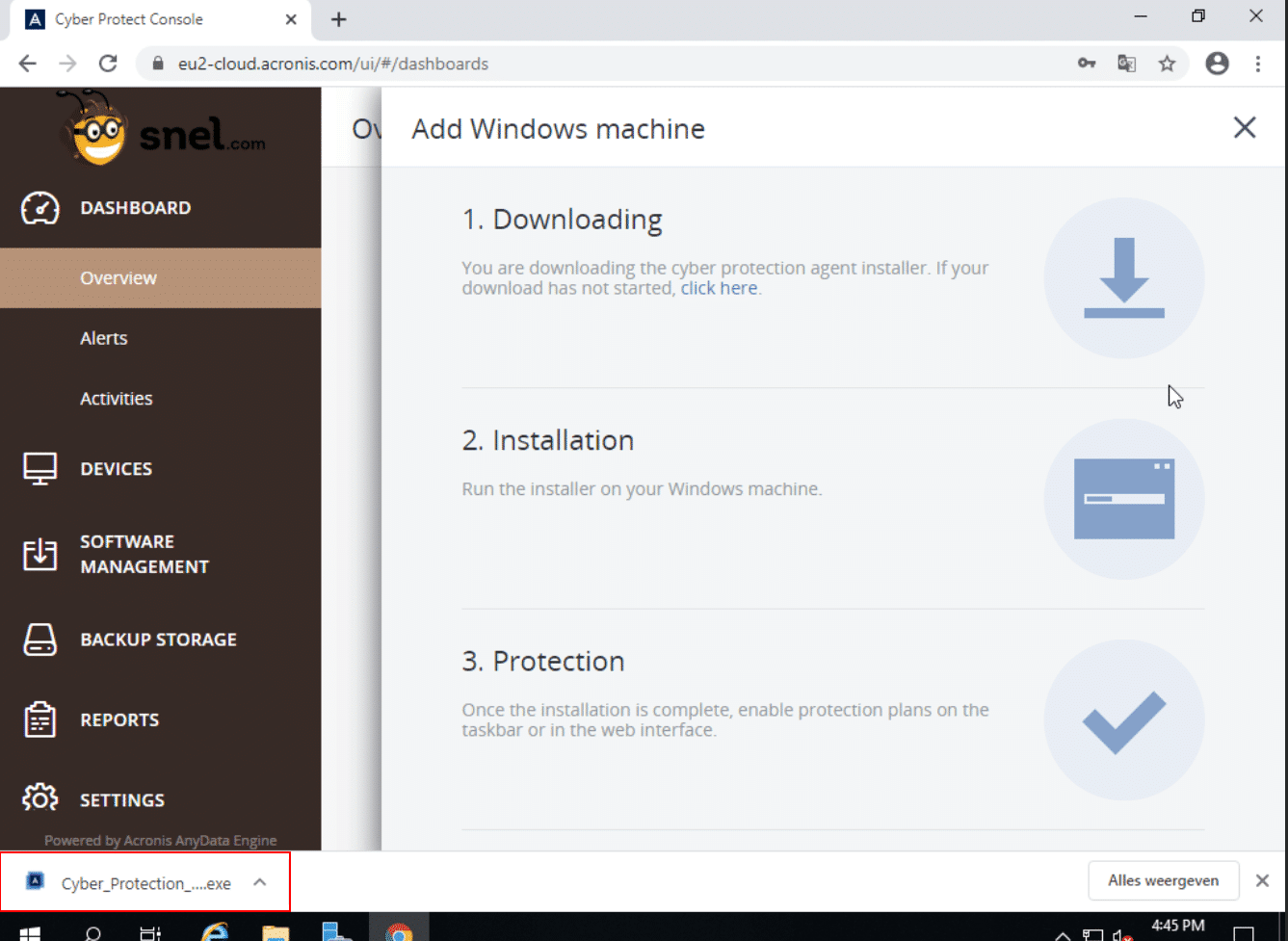
Task: Click the 'click here' download link
Action: pos(719,288)
